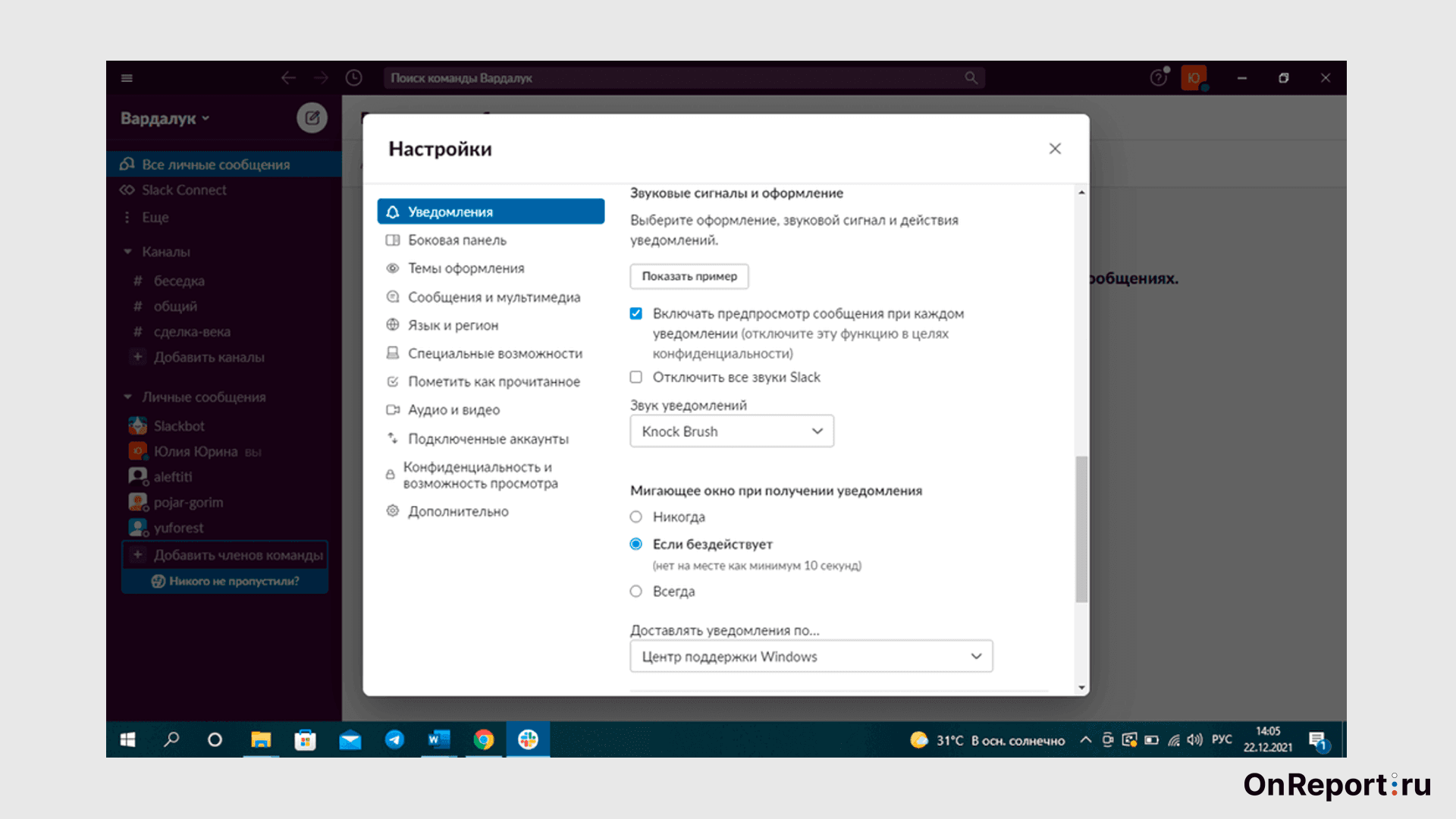
Task: Click the Показать пример button
Action: coord(689,277)
